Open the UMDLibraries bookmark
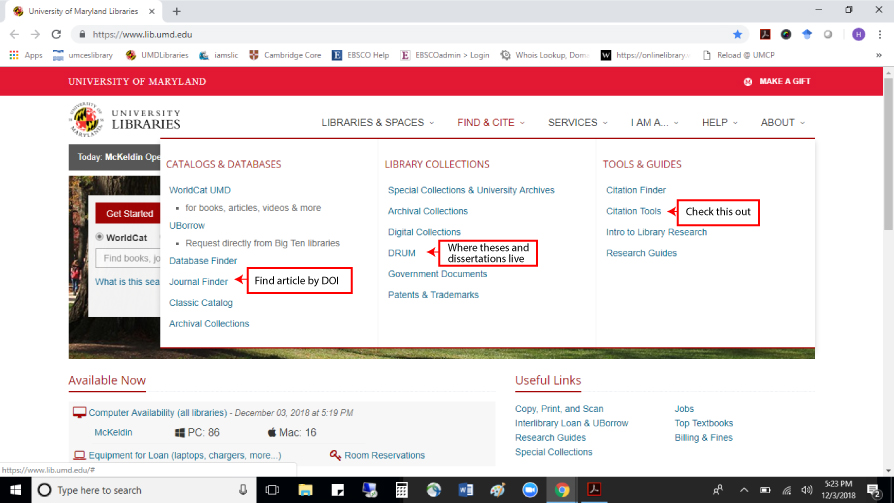Viewport: 894px width, 503px height. [x=157, y=55]
